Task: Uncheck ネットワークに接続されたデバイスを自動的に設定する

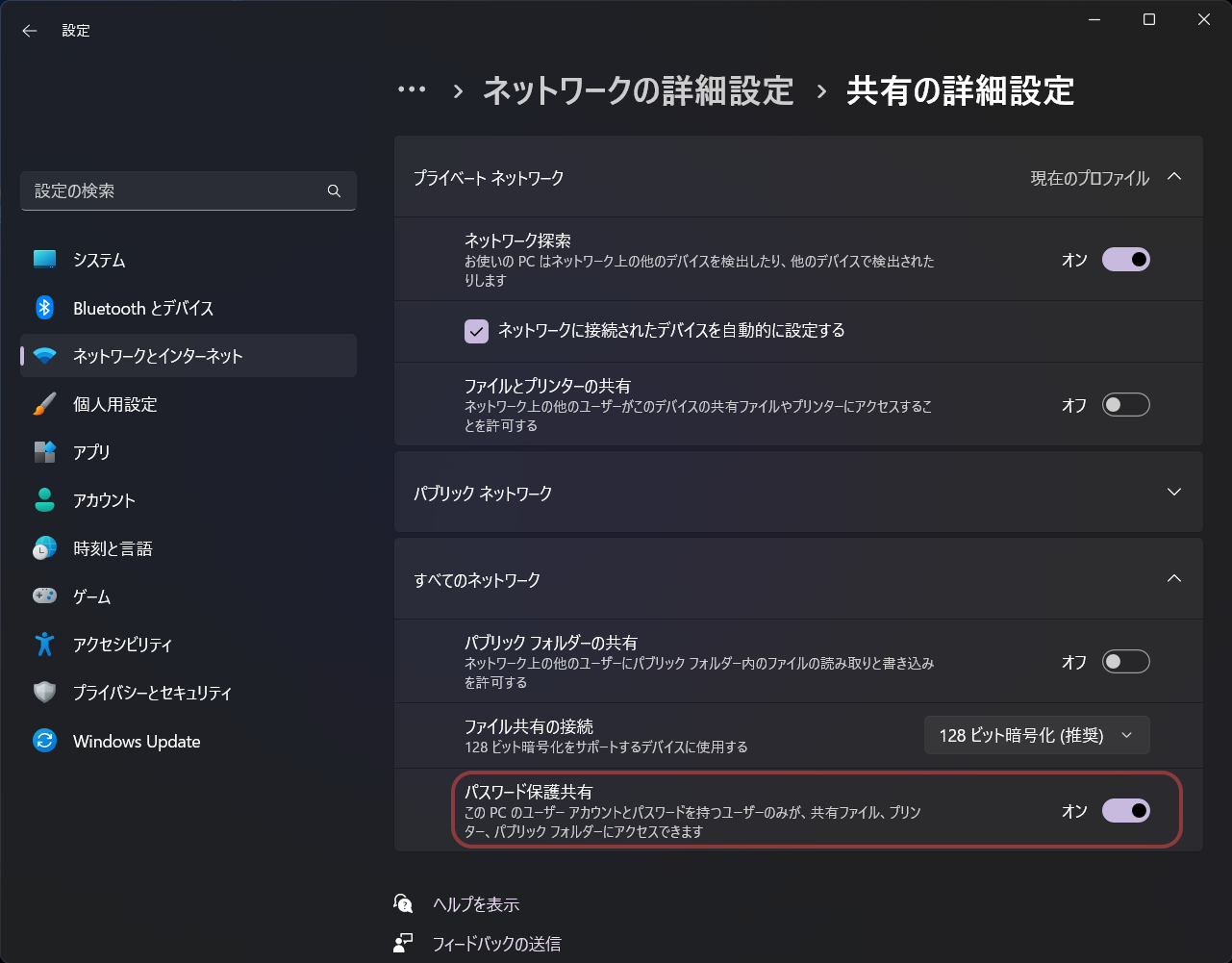Action: (x=476, y=331)
